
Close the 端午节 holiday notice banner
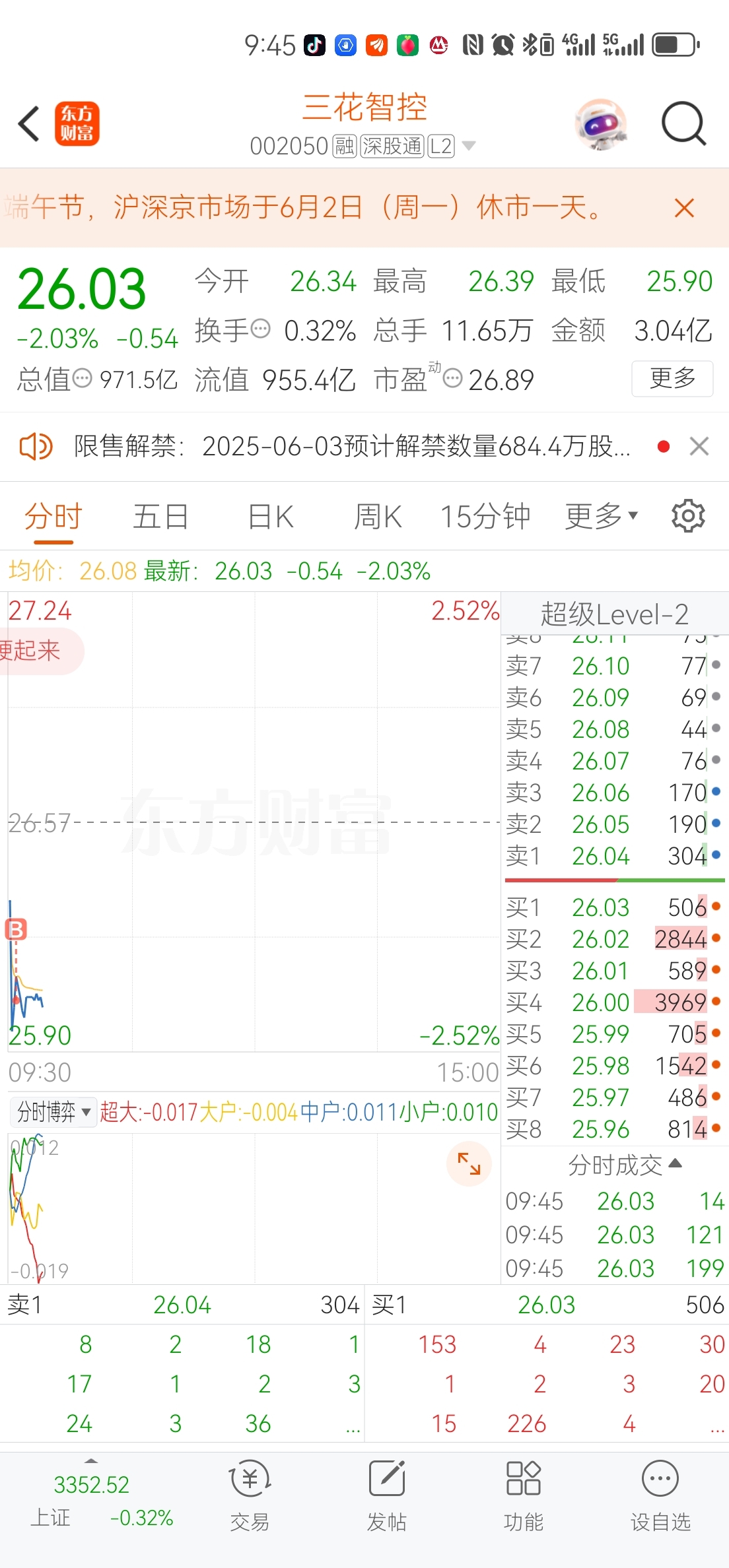tap(685, 208)
